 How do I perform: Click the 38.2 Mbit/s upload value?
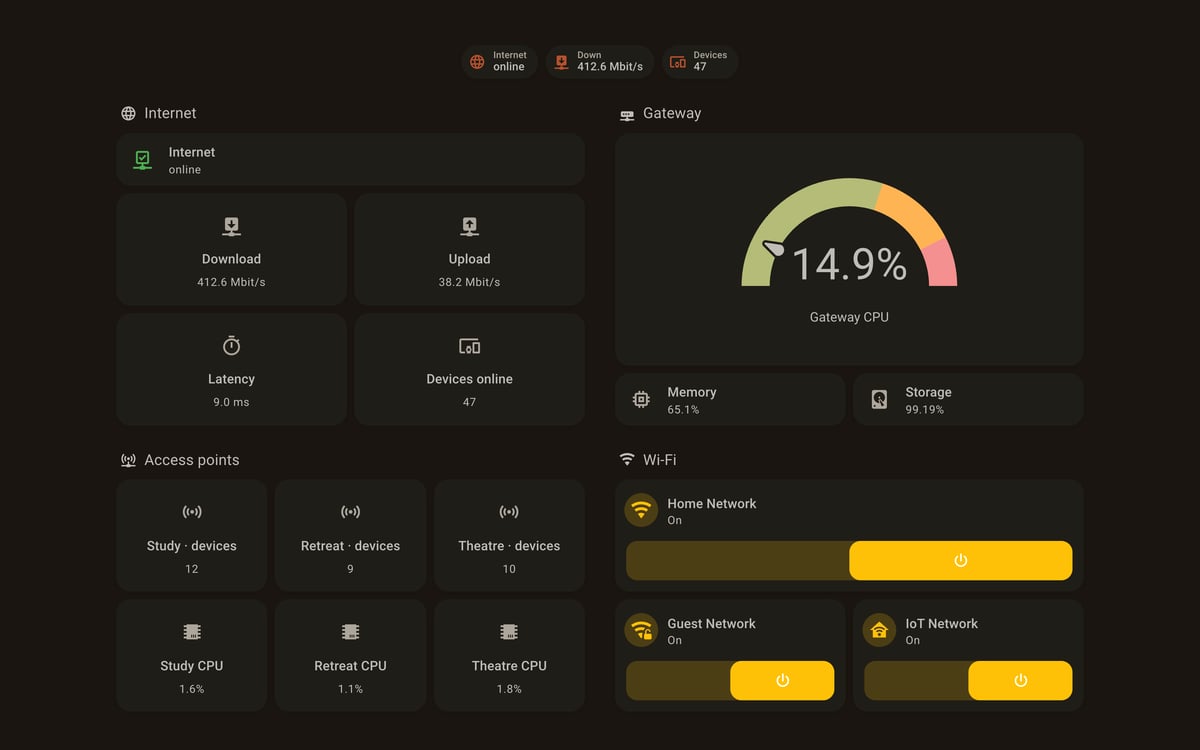point(469,282)
